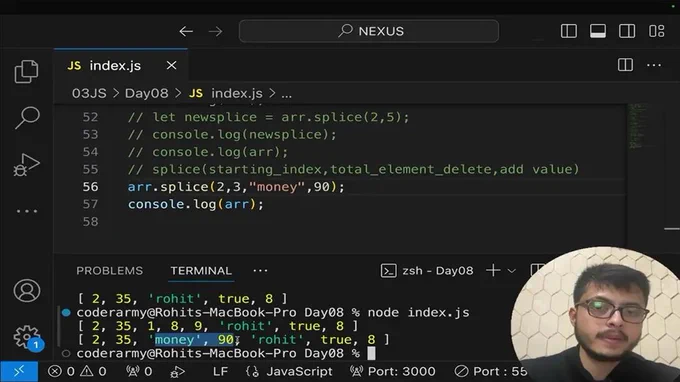The image size is (680, 382).
Task: Click the arr.splice code on line 56
Action: [x=236, y=187]
